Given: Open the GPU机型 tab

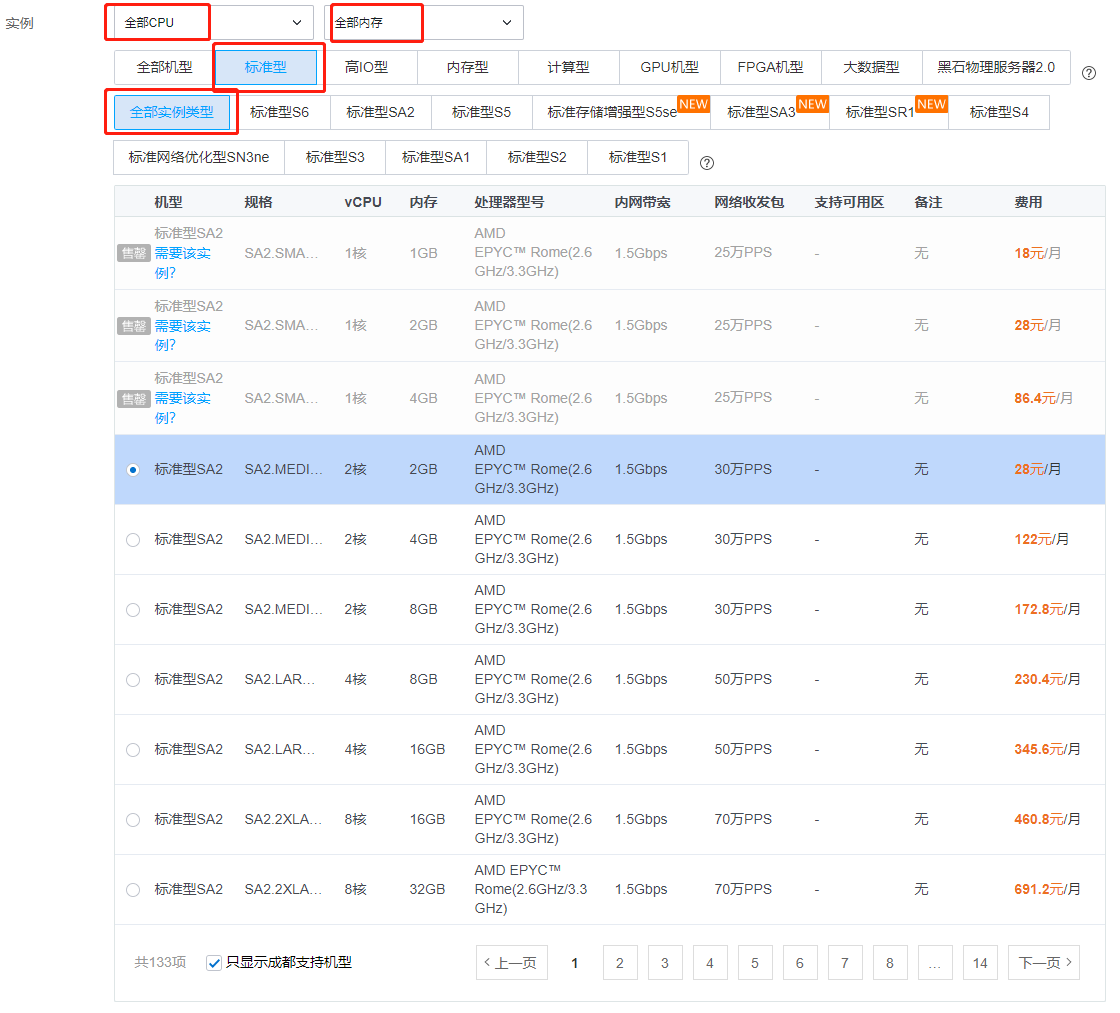Looking at the screenshot, I should coord(670,67).
